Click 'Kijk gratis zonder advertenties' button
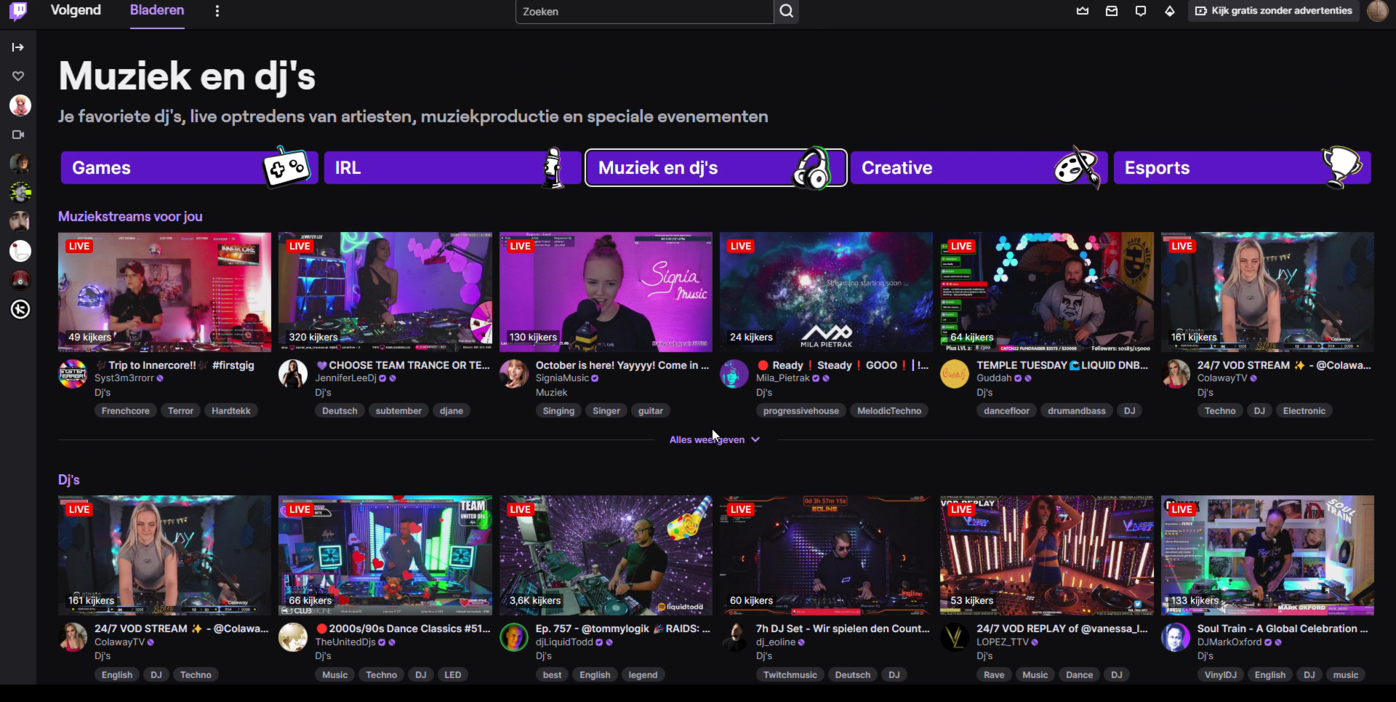The width and height of the screenshot is (1396, 702). tap(1272, 11)
